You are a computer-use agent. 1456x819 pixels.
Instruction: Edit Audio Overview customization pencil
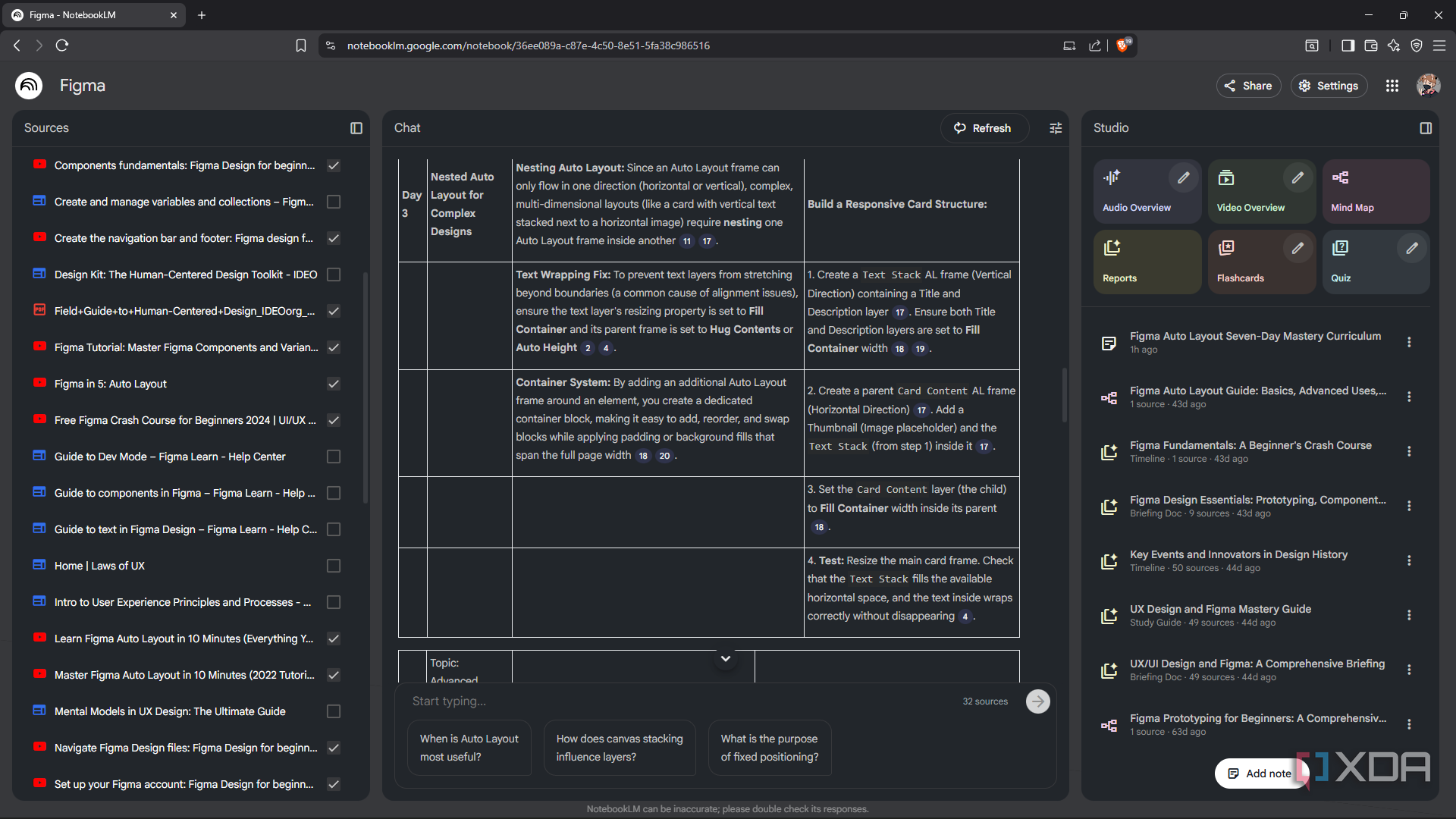coord(1183,178)
